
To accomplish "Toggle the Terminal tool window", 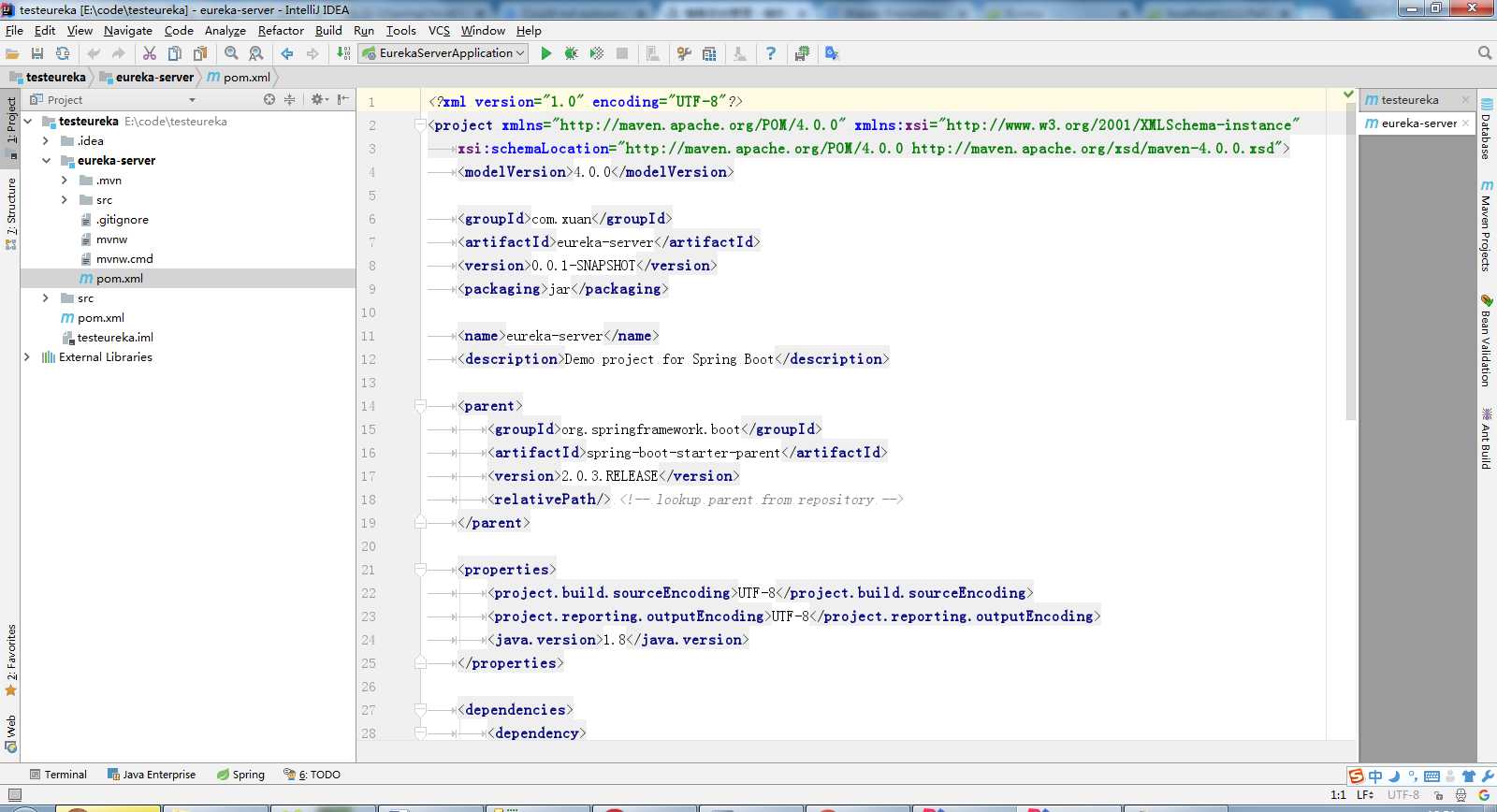I will (58, 775).
